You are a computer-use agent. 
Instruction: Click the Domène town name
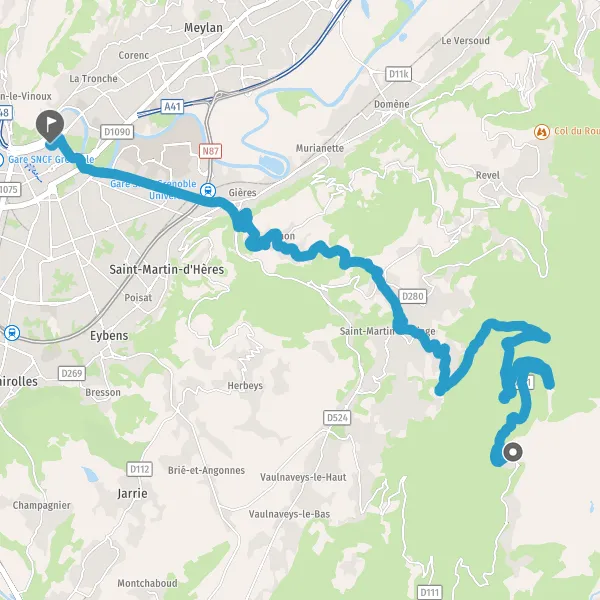click(392, 104)
